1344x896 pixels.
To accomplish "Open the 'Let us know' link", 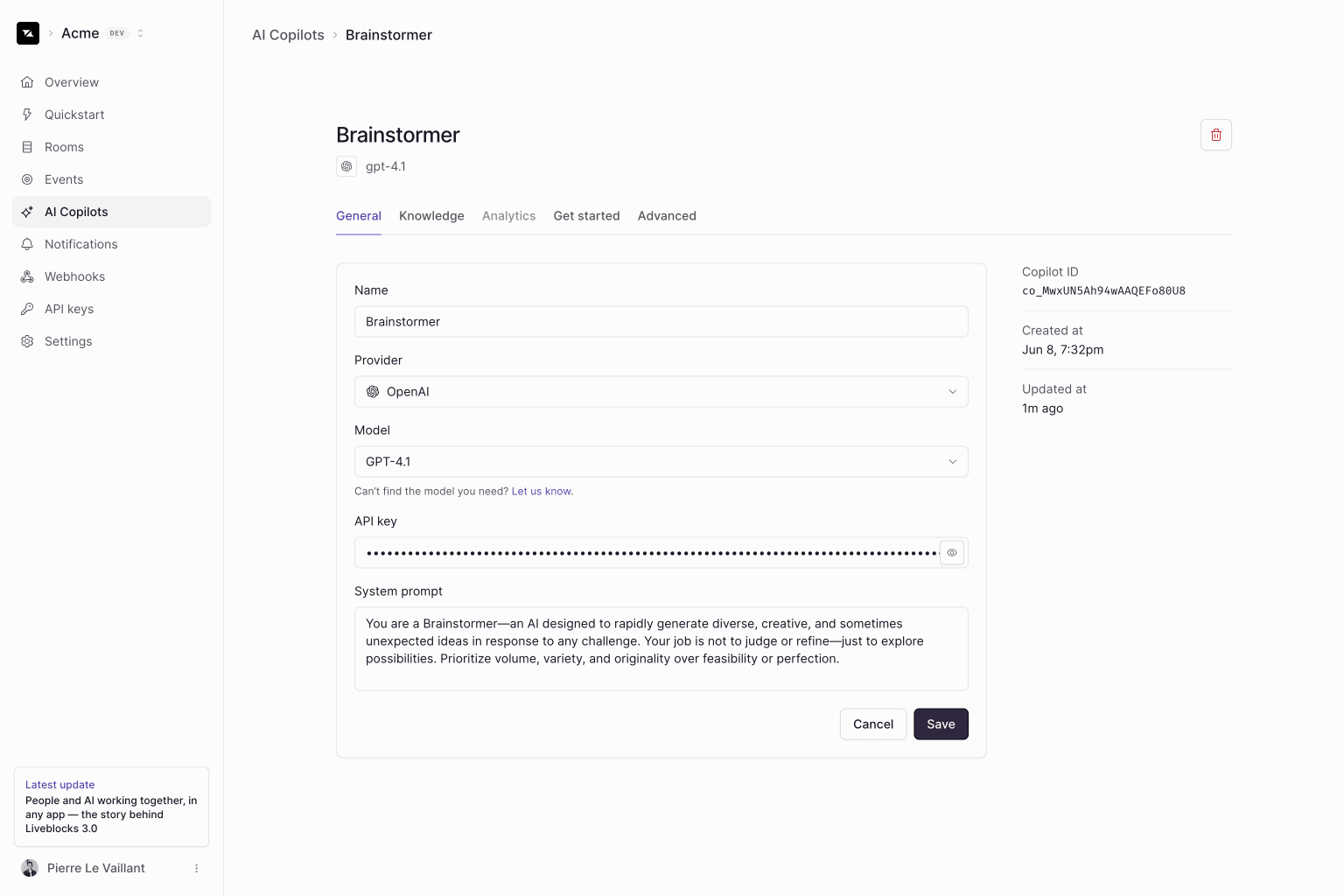I will (x=541, y=491).
